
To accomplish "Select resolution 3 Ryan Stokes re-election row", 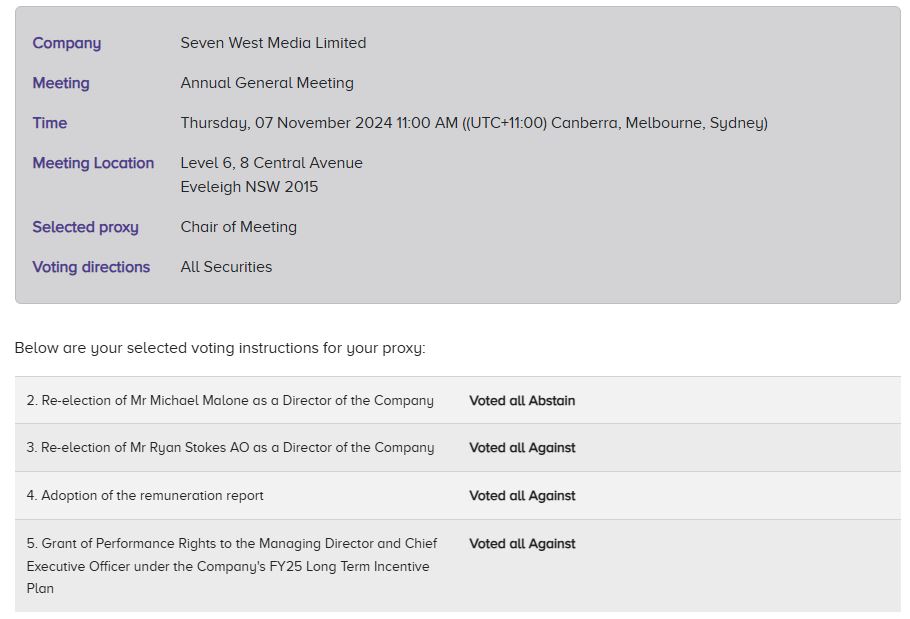I will pyautogui.click(x=457, y=448).
